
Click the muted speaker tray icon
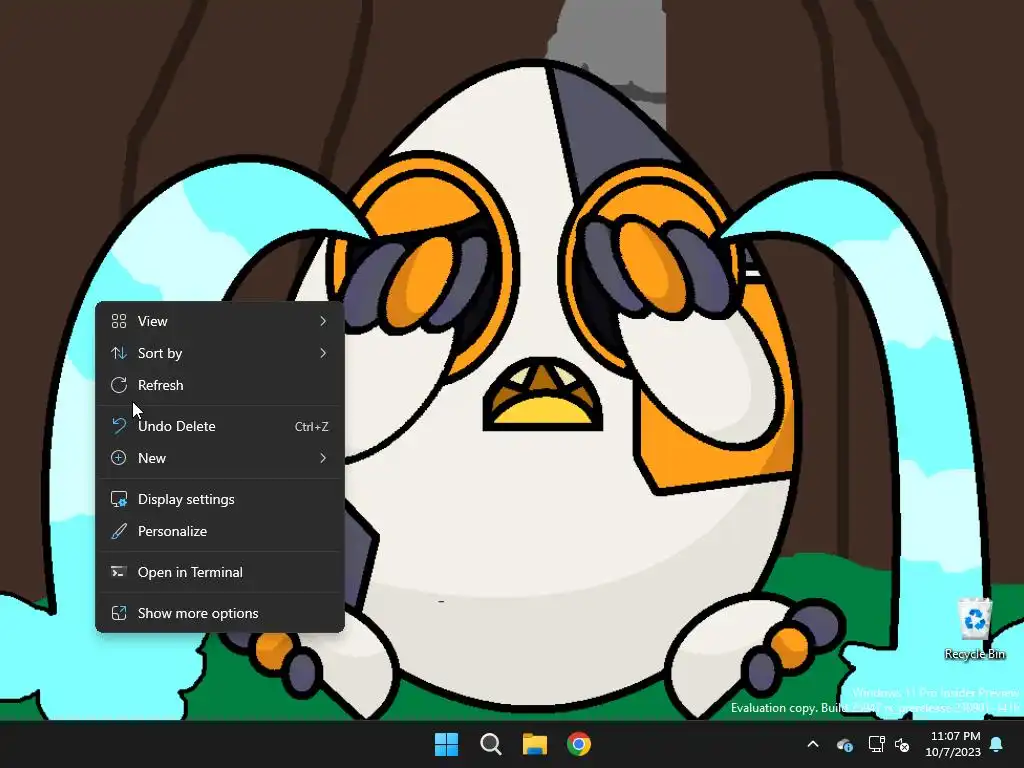pyautogui.click(x=902, y=744)
